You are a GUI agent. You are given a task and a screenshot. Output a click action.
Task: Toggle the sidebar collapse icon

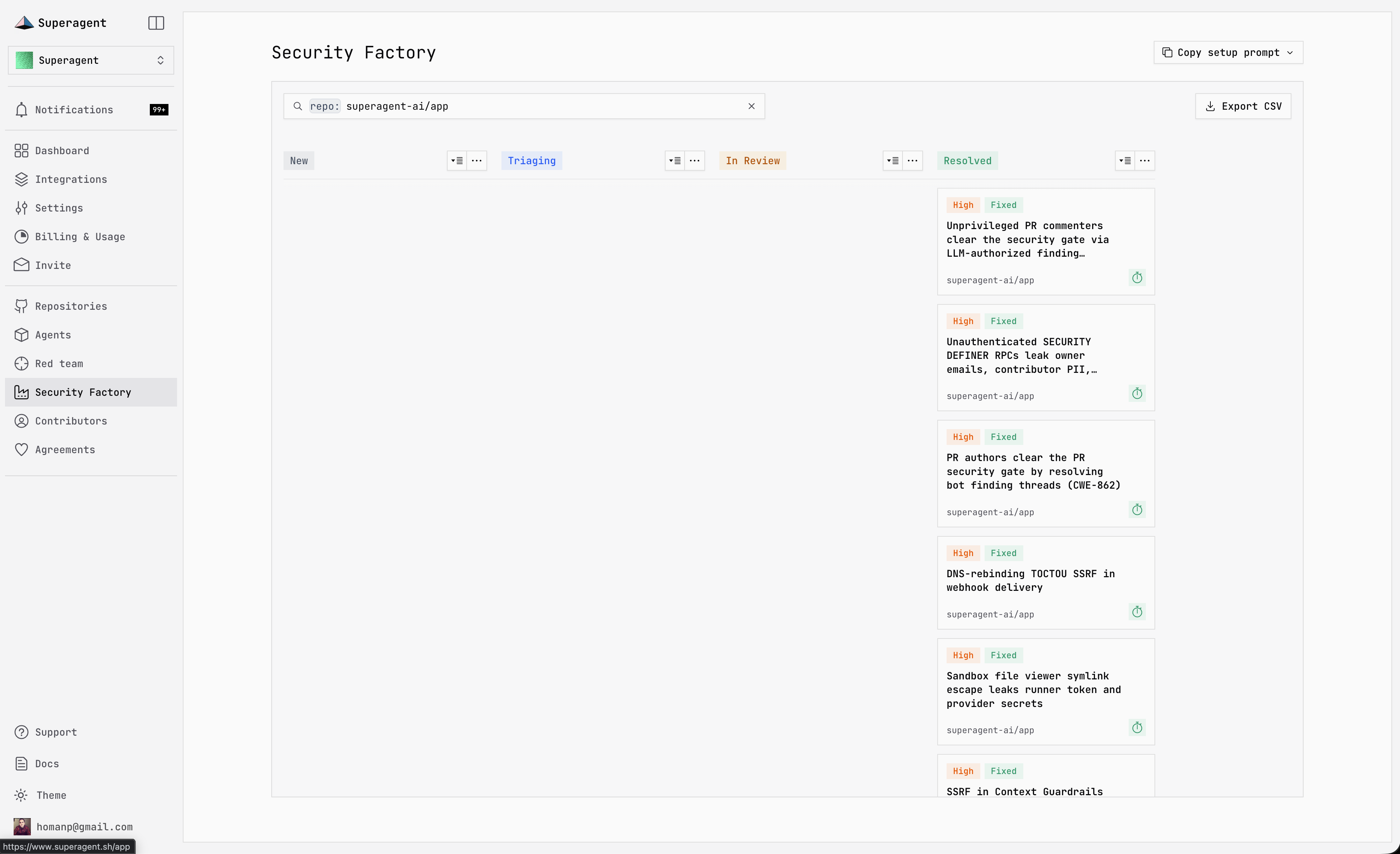click(x=156, y=23)
